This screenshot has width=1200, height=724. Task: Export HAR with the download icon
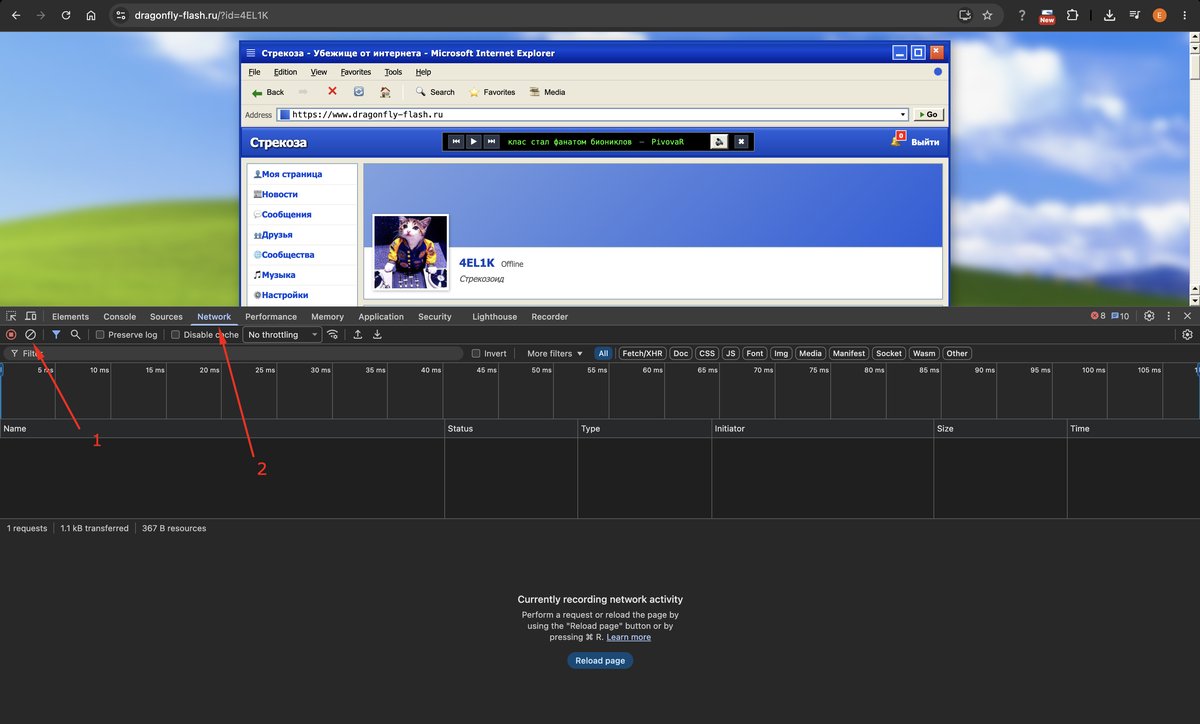coord(377,335)
